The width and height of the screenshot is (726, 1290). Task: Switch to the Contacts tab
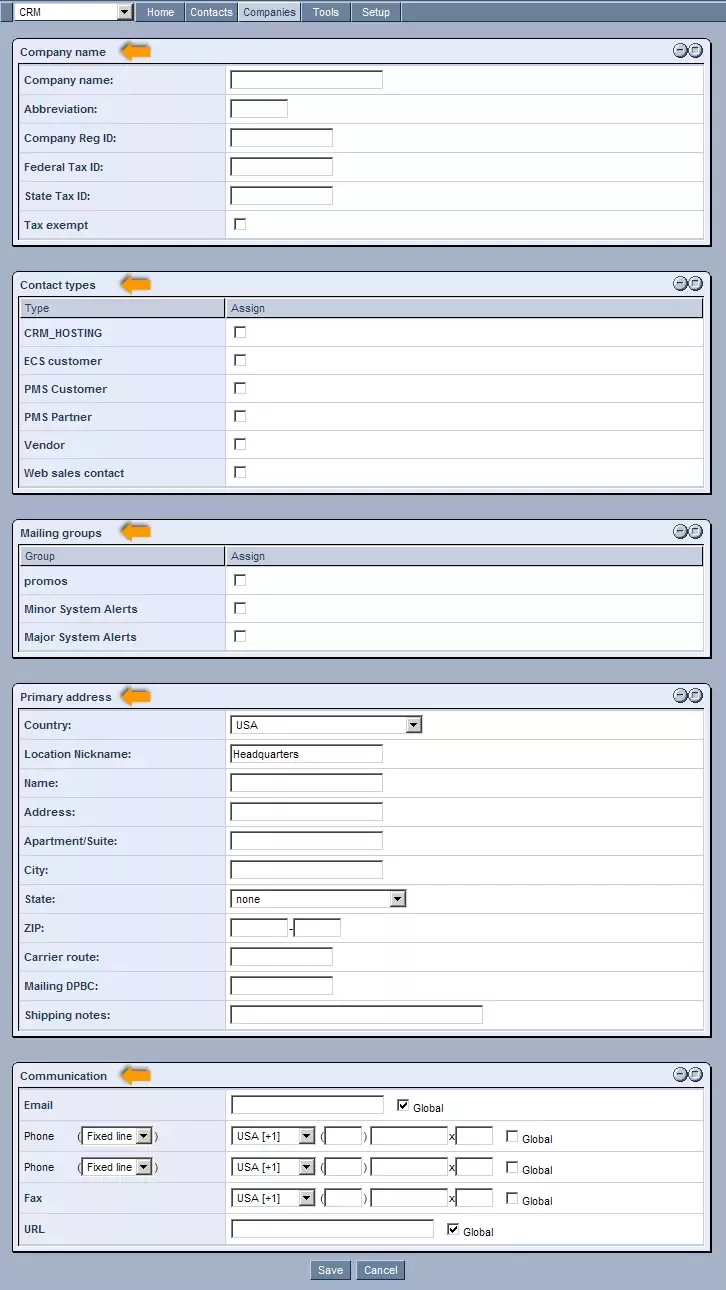coord(211,12)
